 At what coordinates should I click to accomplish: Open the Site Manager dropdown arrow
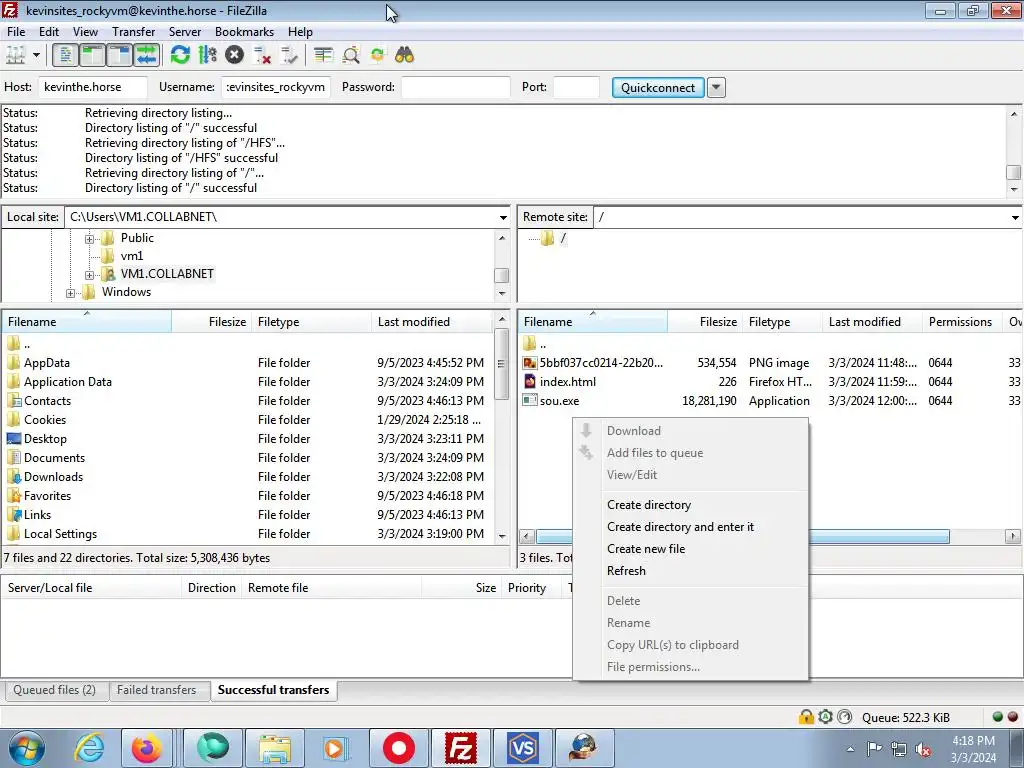click(x=37, y=56)
